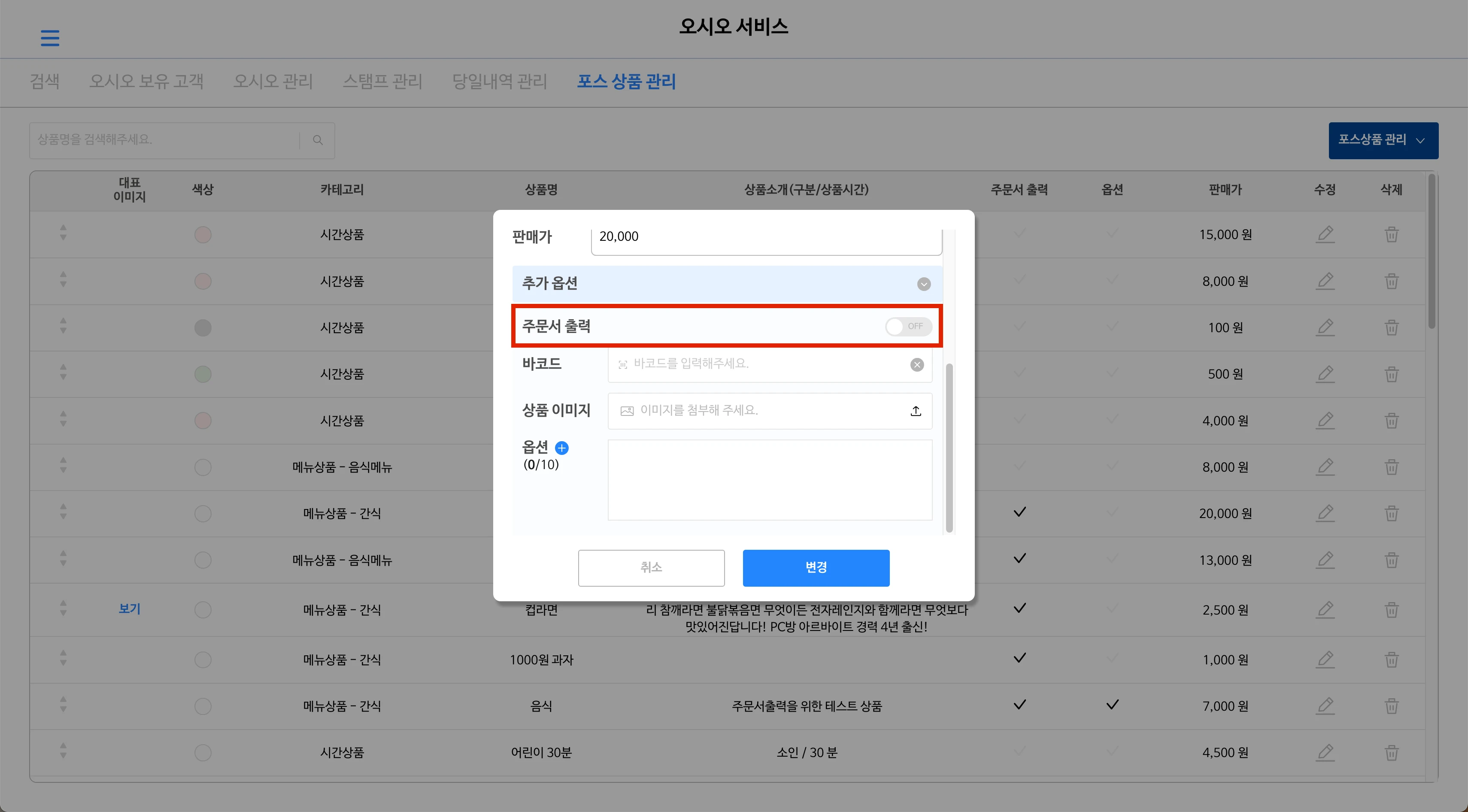Viewport: 1468px width, 812px height.
Task: Switch to 오시오 관리 tab
Action: (x=273, y=82)
